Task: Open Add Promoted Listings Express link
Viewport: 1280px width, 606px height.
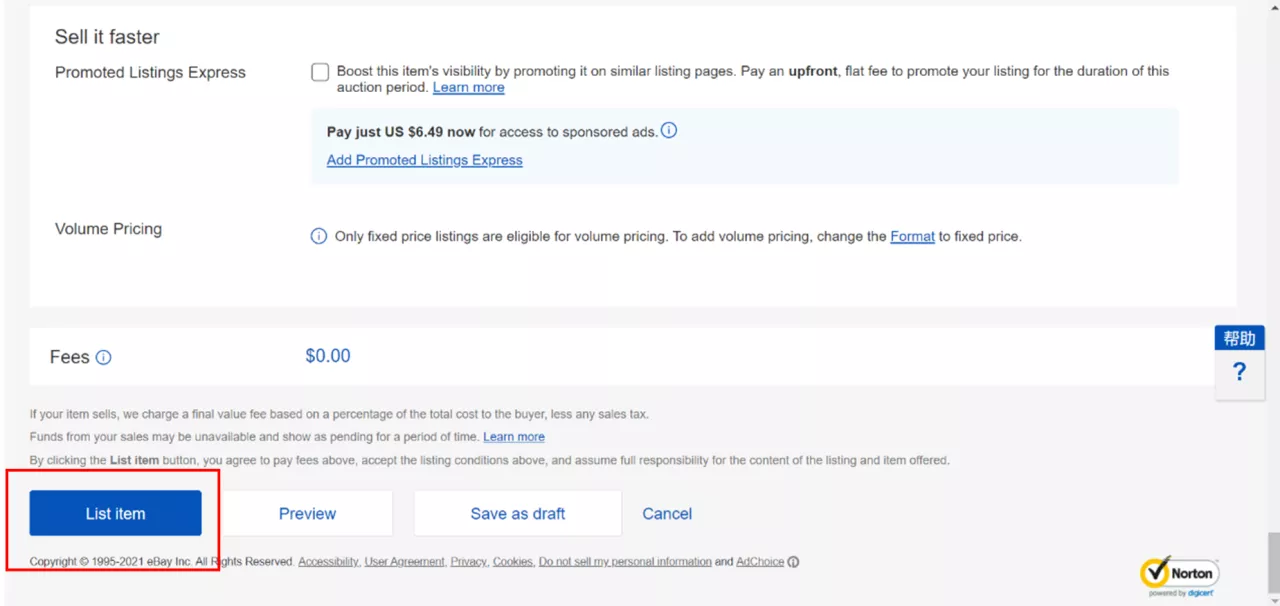Action: coord(424,160)
